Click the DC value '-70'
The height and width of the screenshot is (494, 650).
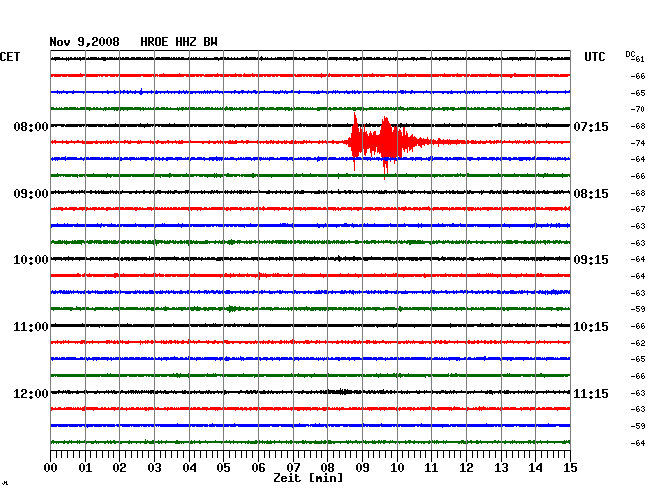point(638,109)
